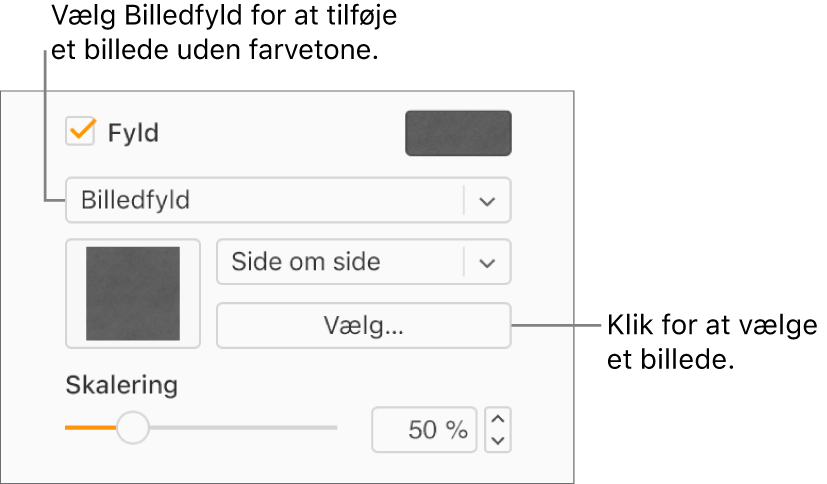Click the chevron arrow beside Side om side
The height and width of the screenshot is (484, 827).
(x=487, y=263)
